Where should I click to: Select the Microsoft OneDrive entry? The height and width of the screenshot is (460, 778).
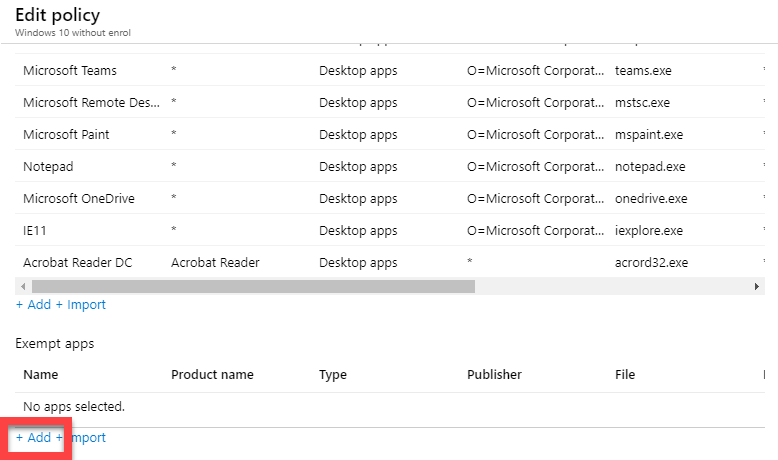click(x=79, y=199)
